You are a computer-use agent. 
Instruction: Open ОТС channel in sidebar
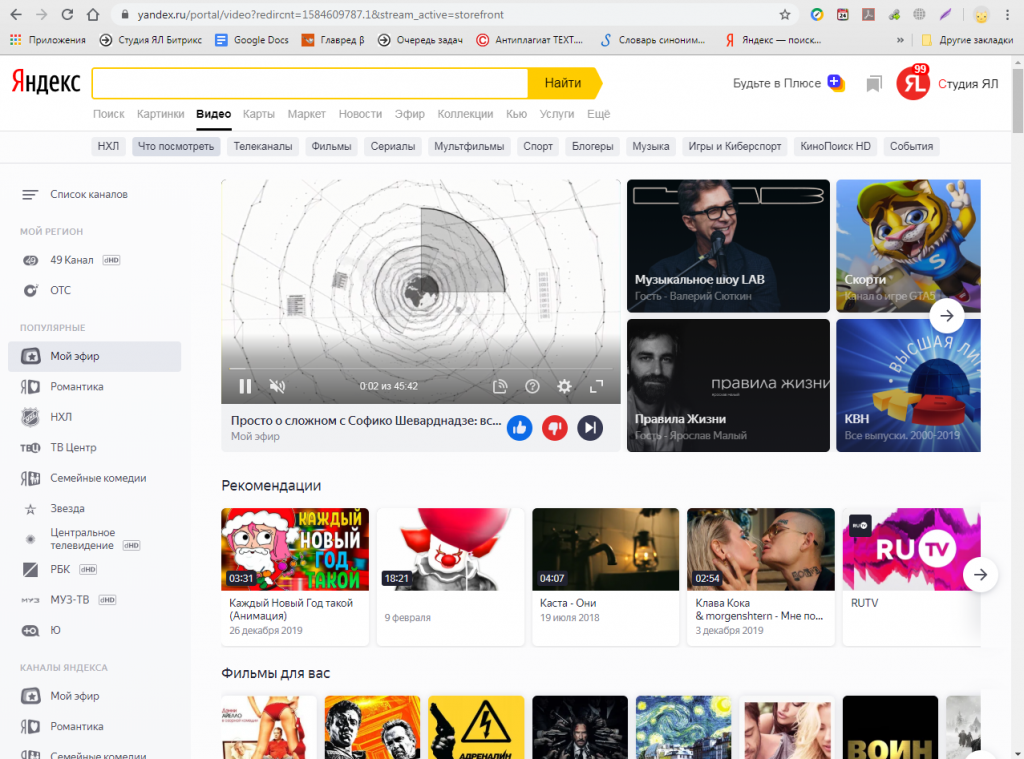(95, 290)
